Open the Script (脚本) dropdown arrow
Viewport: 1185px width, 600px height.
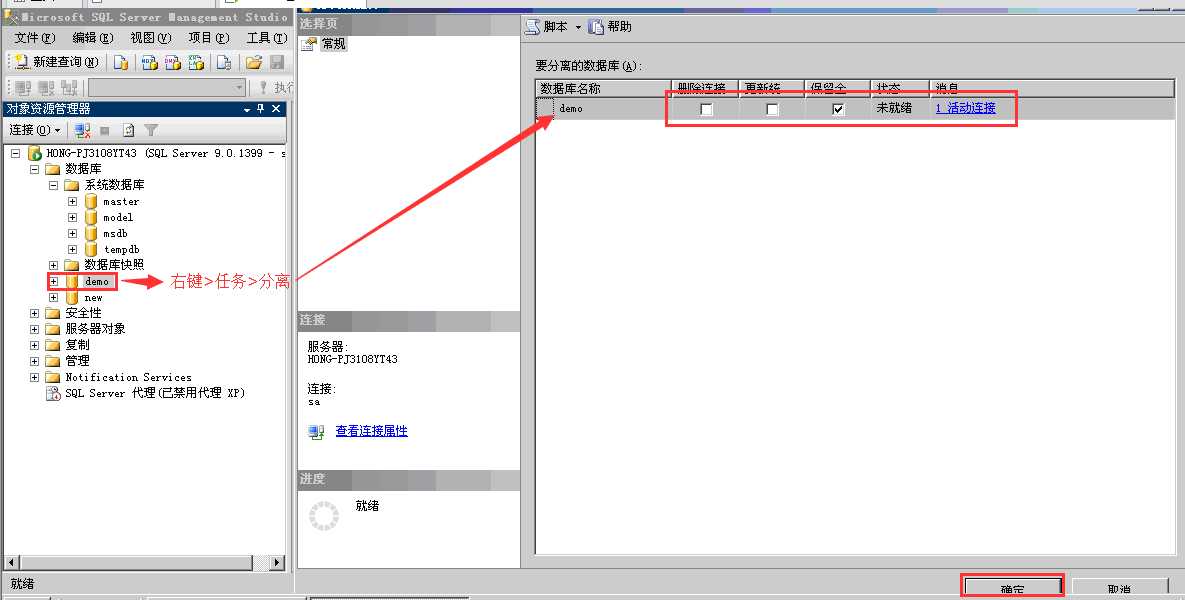tap(579, 27)
